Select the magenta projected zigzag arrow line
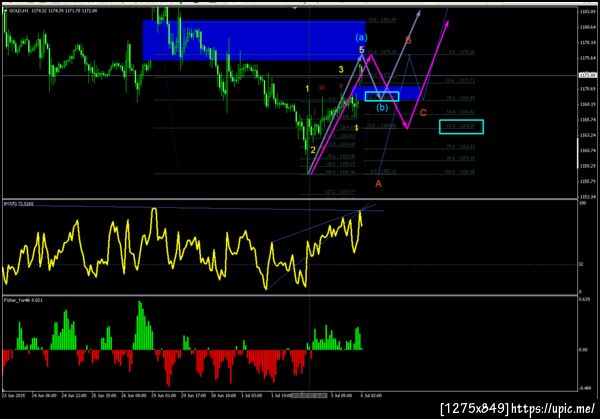 coord(390,92)
